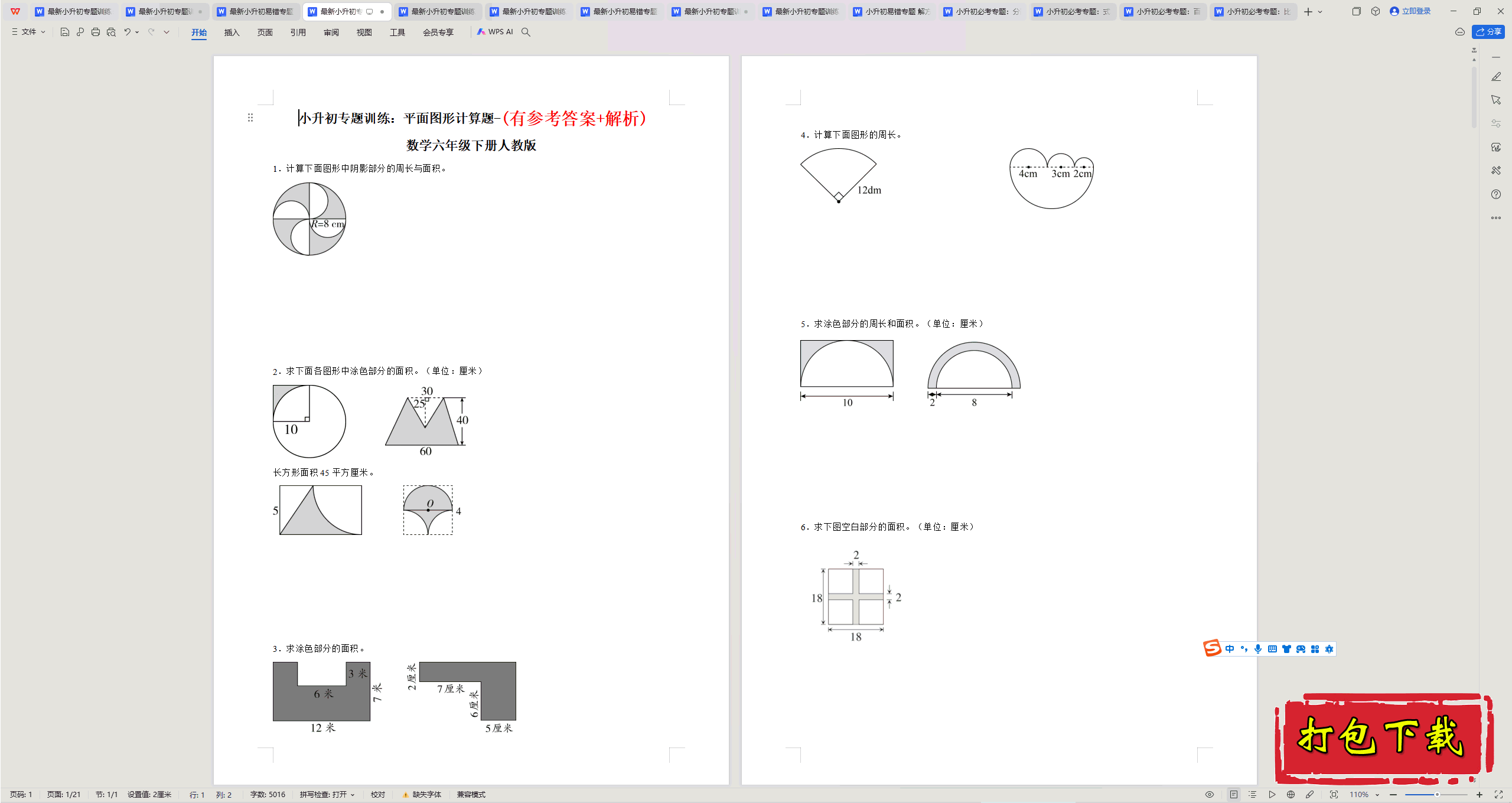
Task: Open the WPS home logo tab
Action: point(15,11)
